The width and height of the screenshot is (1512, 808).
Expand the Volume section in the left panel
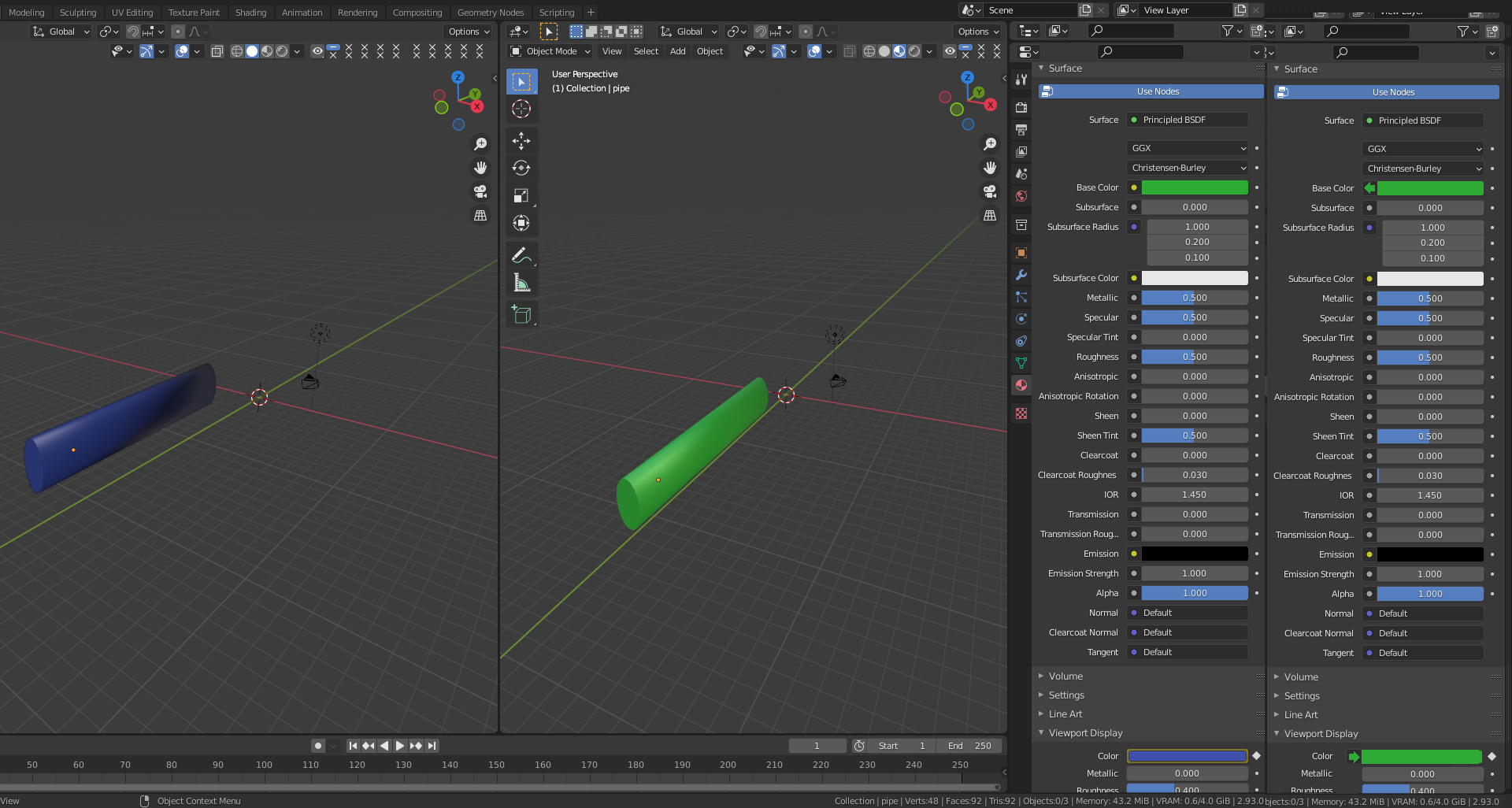(1065, 676)
